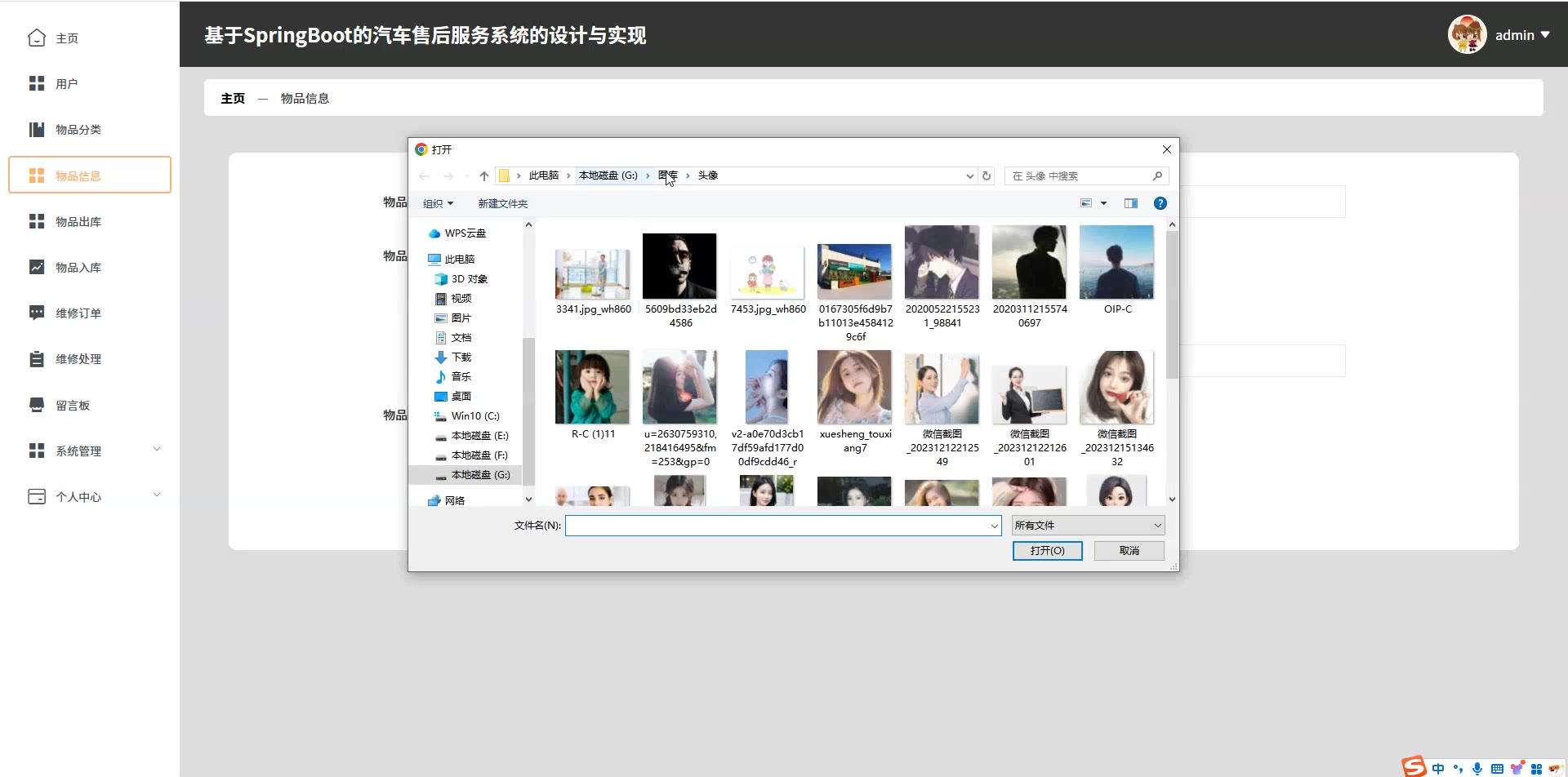The width and height of the screenshot is (1568, 777).
Task: Open the 维修处理 clipboard icon
Action: [x=37, y=359]
